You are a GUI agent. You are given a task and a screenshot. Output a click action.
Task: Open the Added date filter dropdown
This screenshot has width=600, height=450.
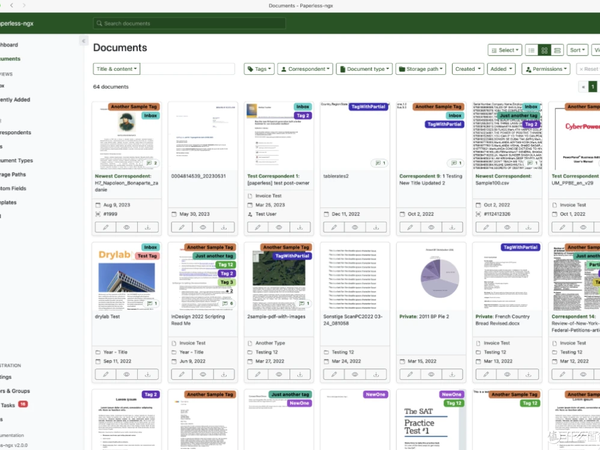(501, 69)
